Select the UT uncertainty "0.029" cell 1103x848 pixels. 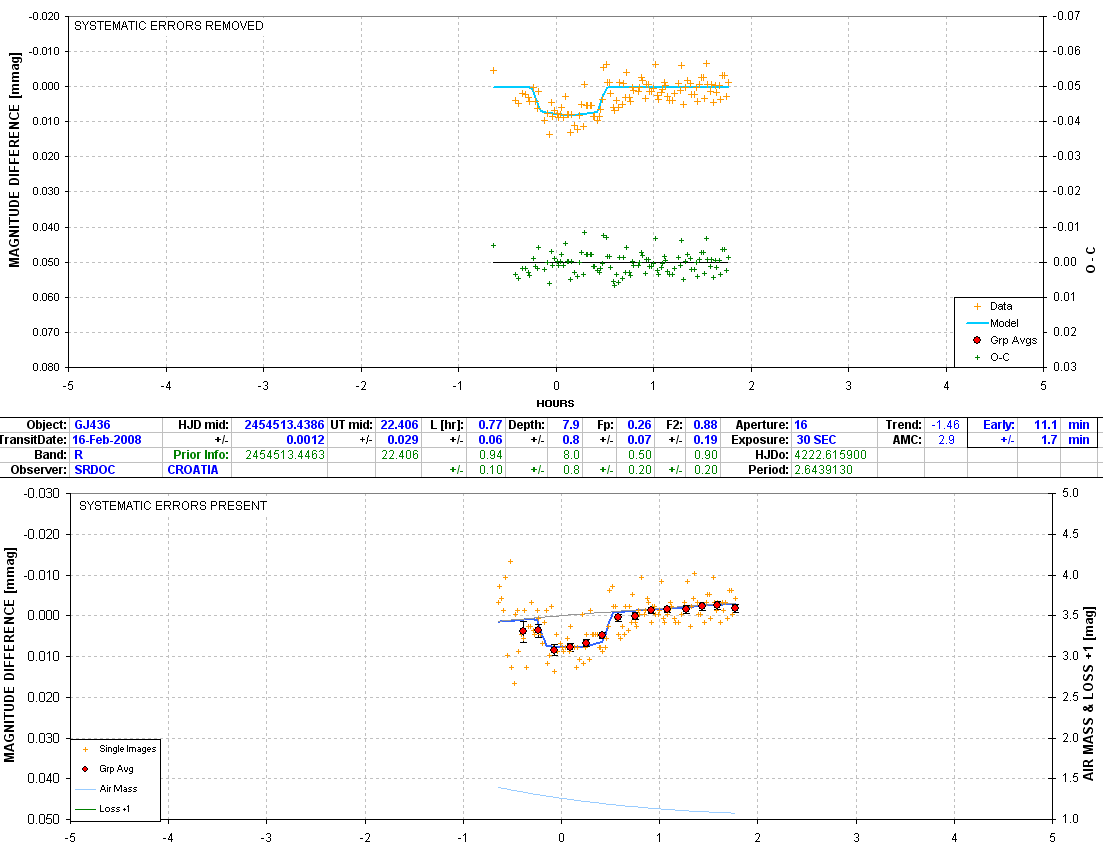(402, 440)
